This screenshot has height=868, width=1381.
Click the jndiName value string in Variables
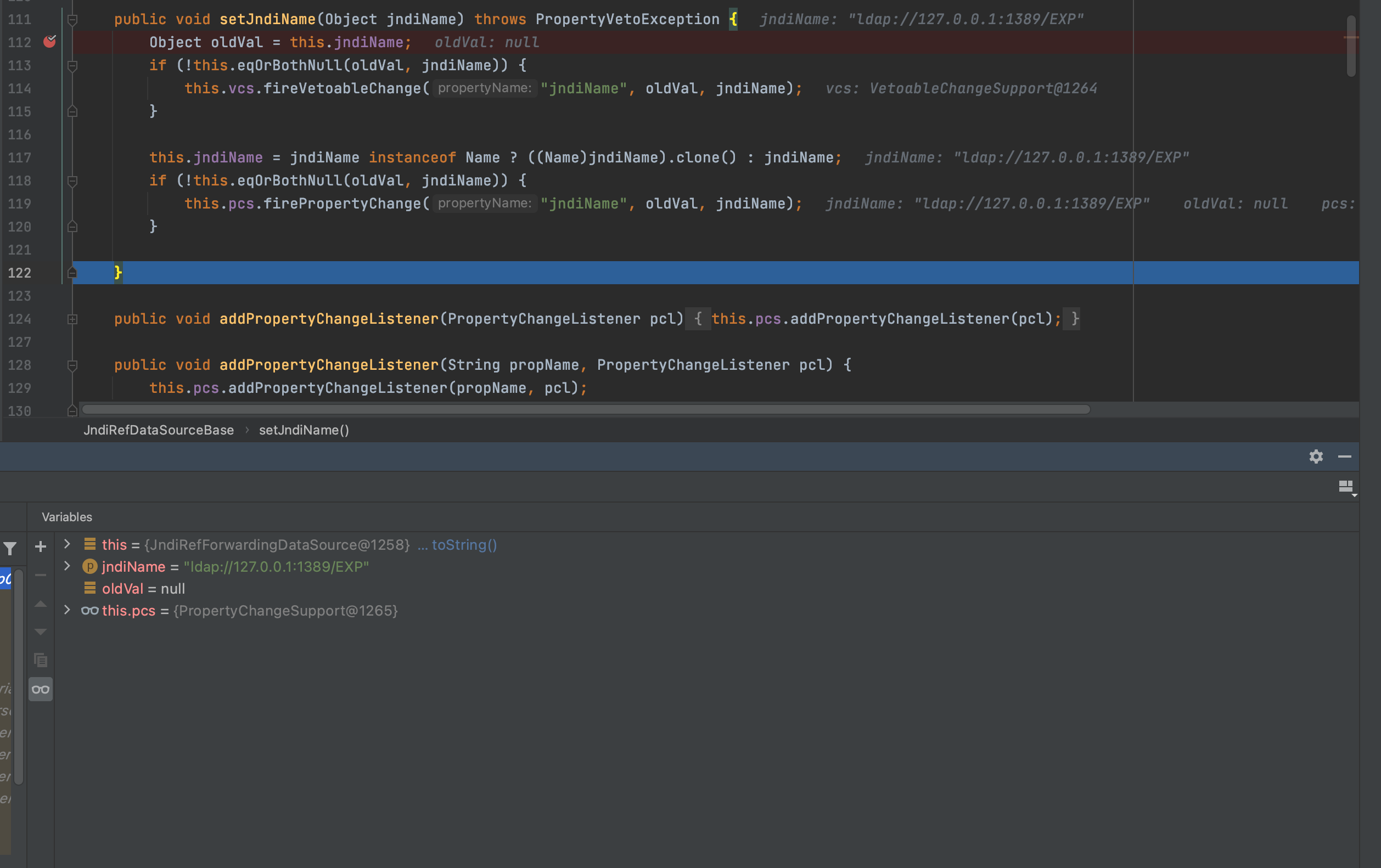click(277, 566)
